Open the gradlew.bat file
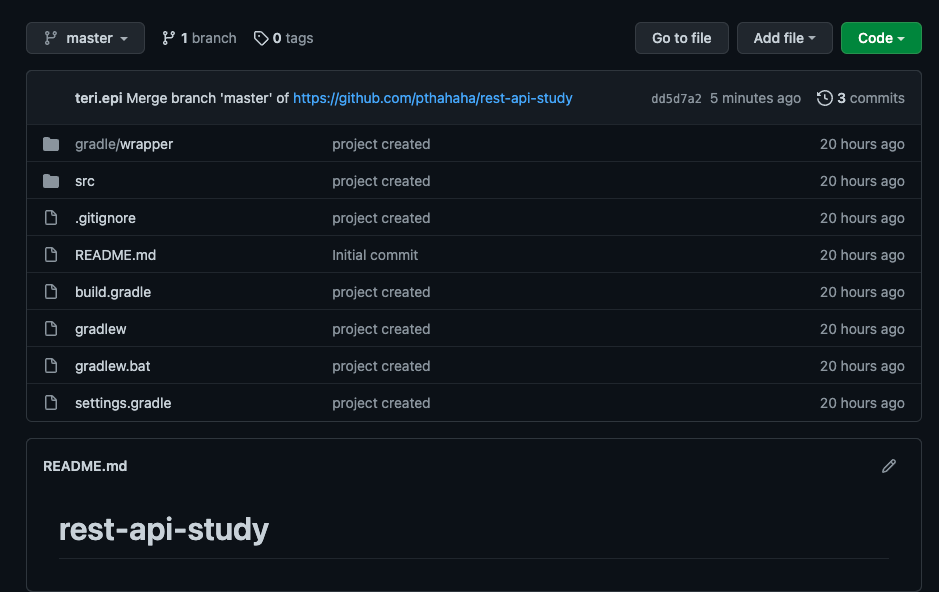Viewport: 939px width, 592px height. [113, 366]
